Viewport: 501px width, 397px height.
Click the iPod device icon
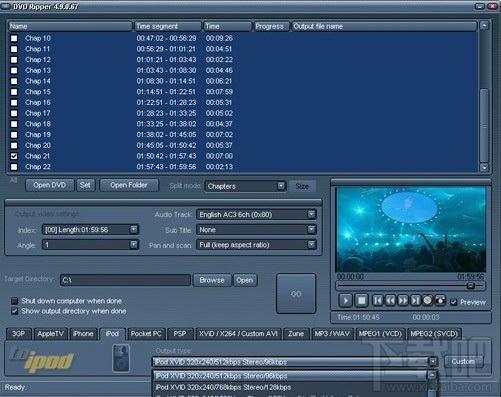(121, 358)
